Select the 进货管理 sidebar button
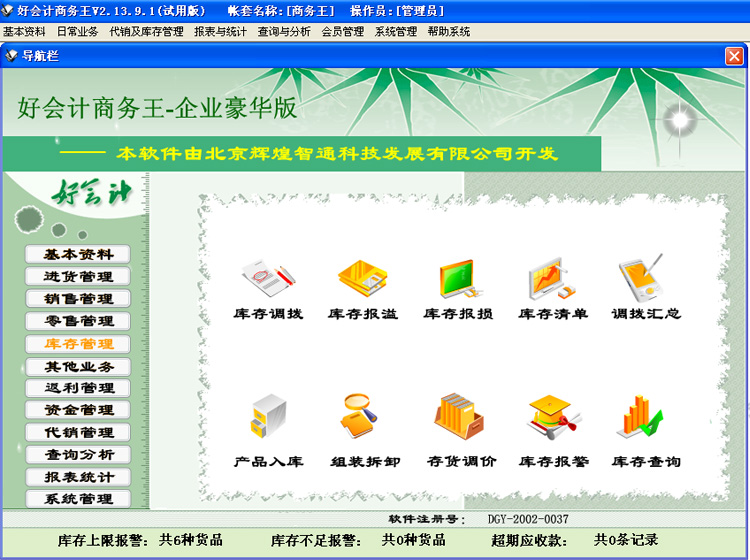 click(x=78, y=276)
